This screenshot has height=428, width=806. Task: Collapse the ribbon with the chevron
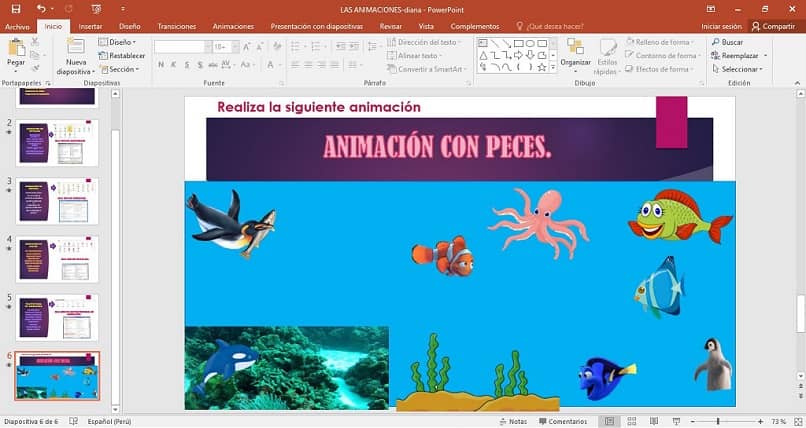[x=797, y=83]
